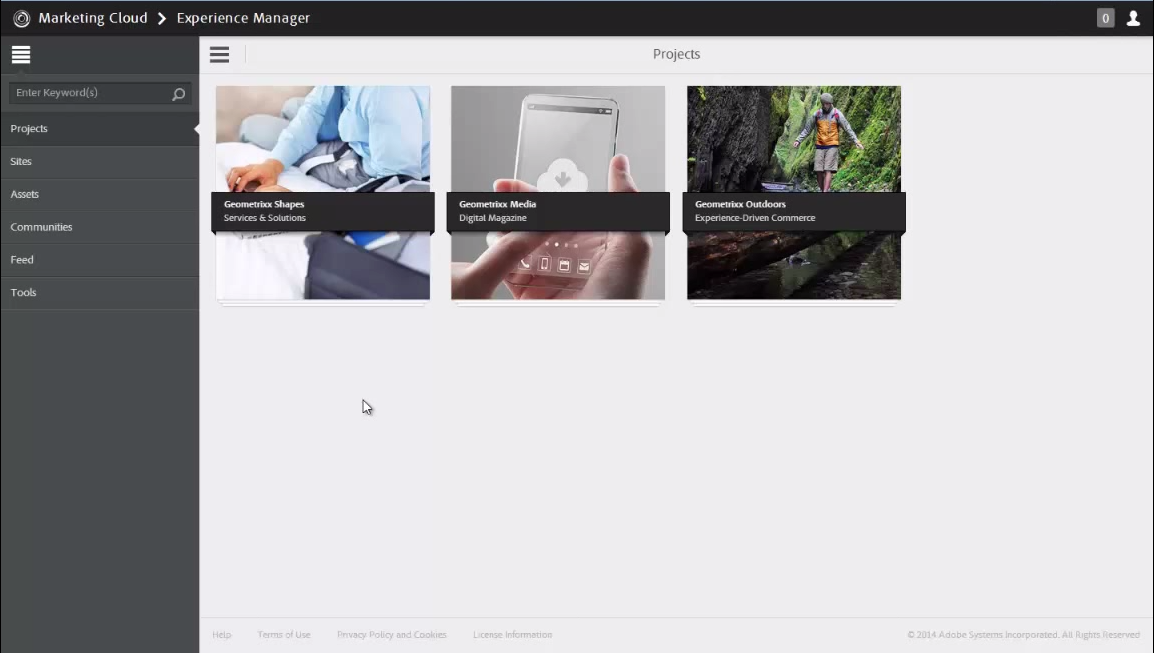Viewport: 1154px width, 653px height.
Task: Open the notifications counter badge
Action: click(1105, 18)
